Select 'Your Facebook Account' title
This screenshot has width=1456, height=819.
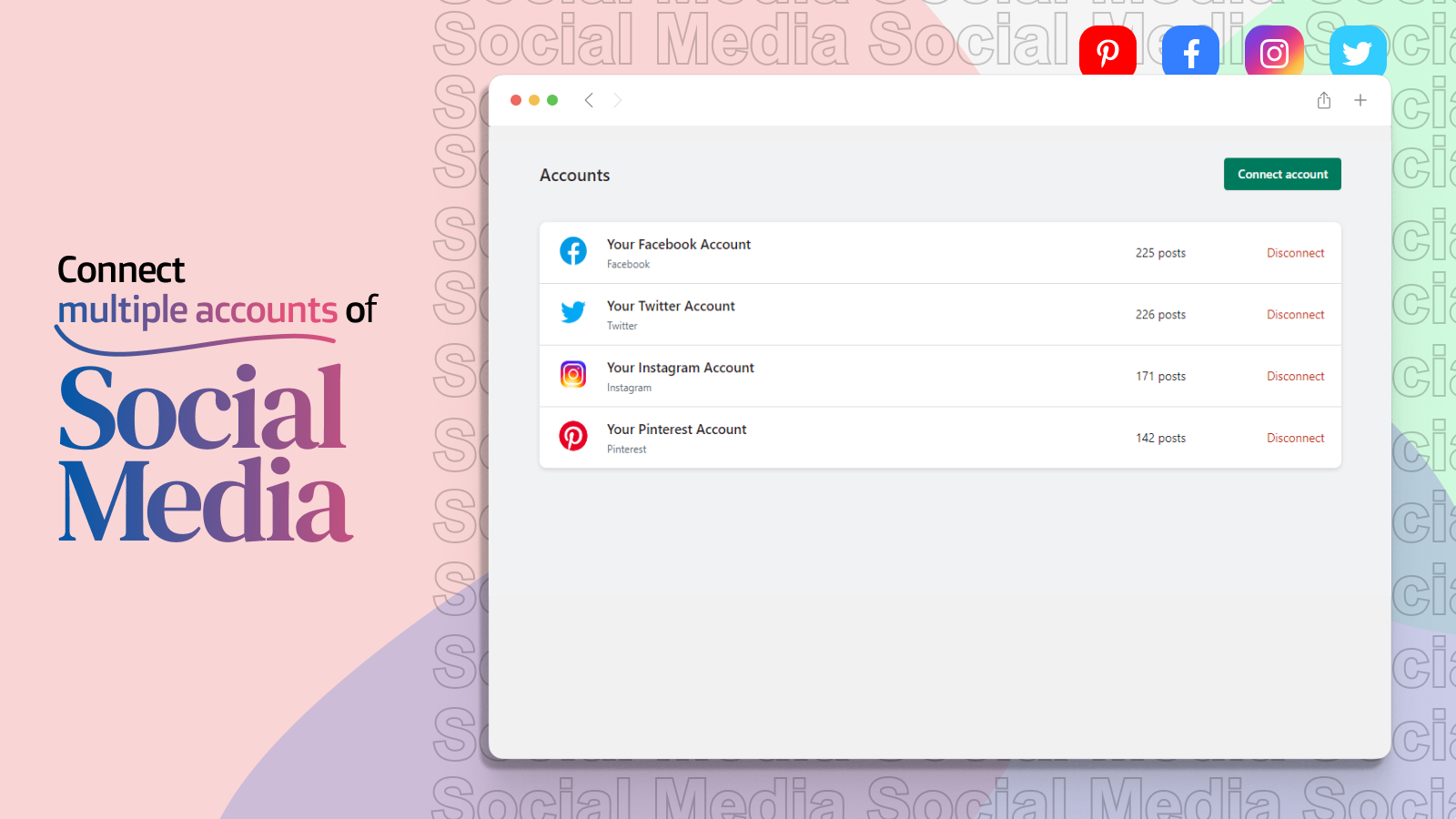click(679, 245)
